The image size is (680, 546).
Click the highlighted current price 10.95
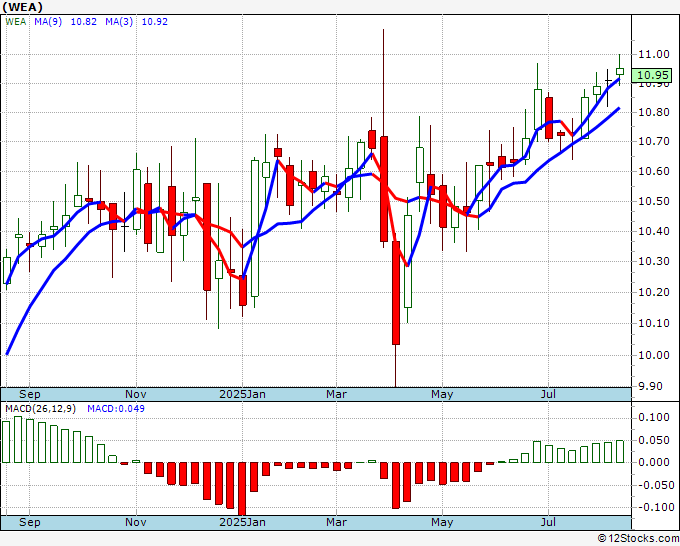point(652,75)
